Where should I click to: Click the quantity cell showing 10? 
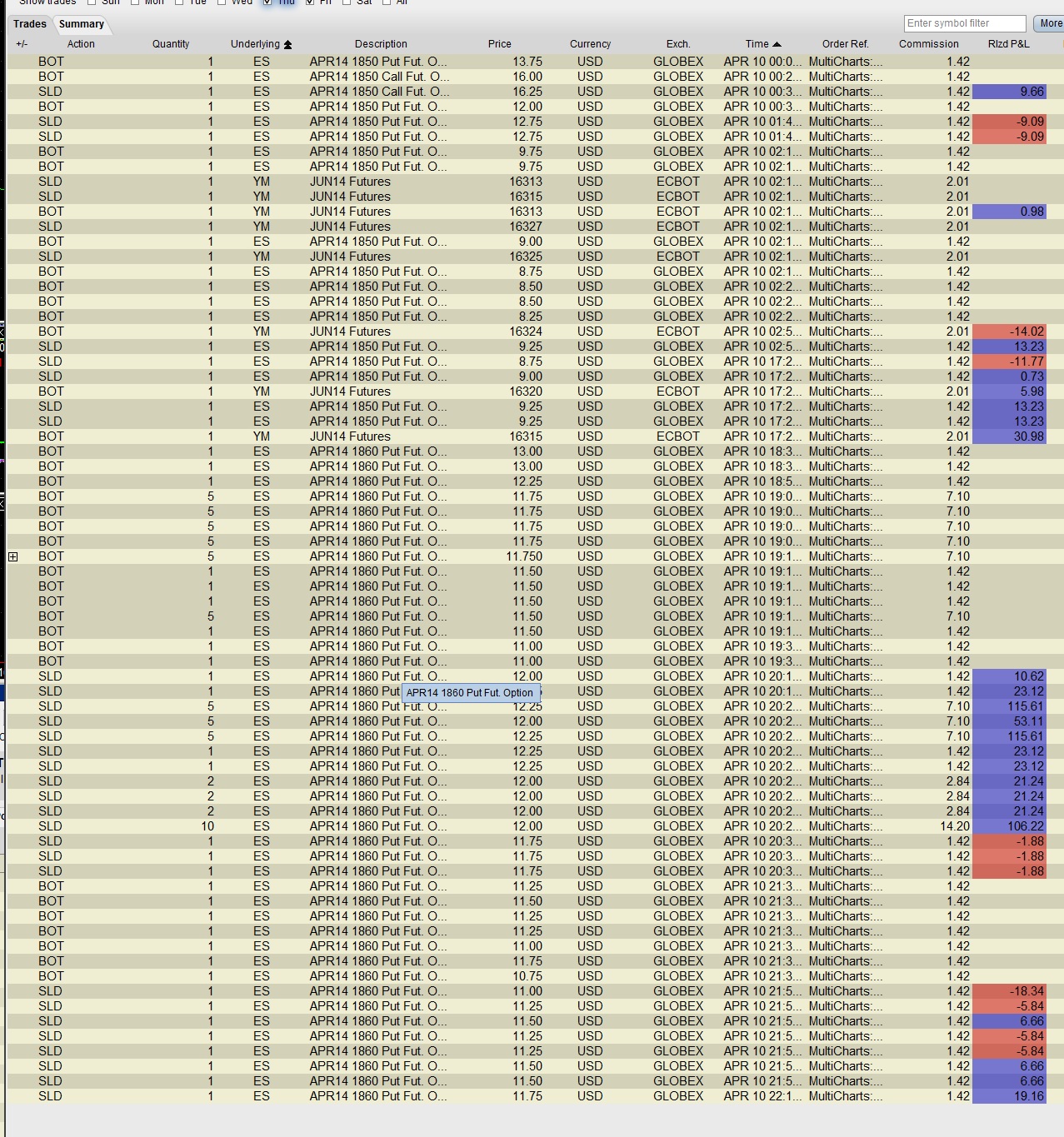[207, 826]
